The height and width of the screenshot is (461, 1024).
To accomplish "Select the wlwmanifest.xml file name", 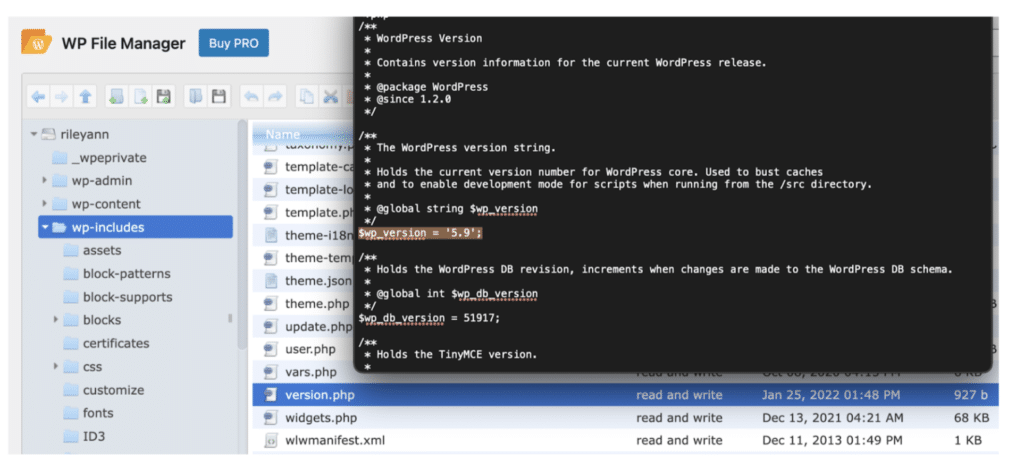I will click(x=334, y=441).
